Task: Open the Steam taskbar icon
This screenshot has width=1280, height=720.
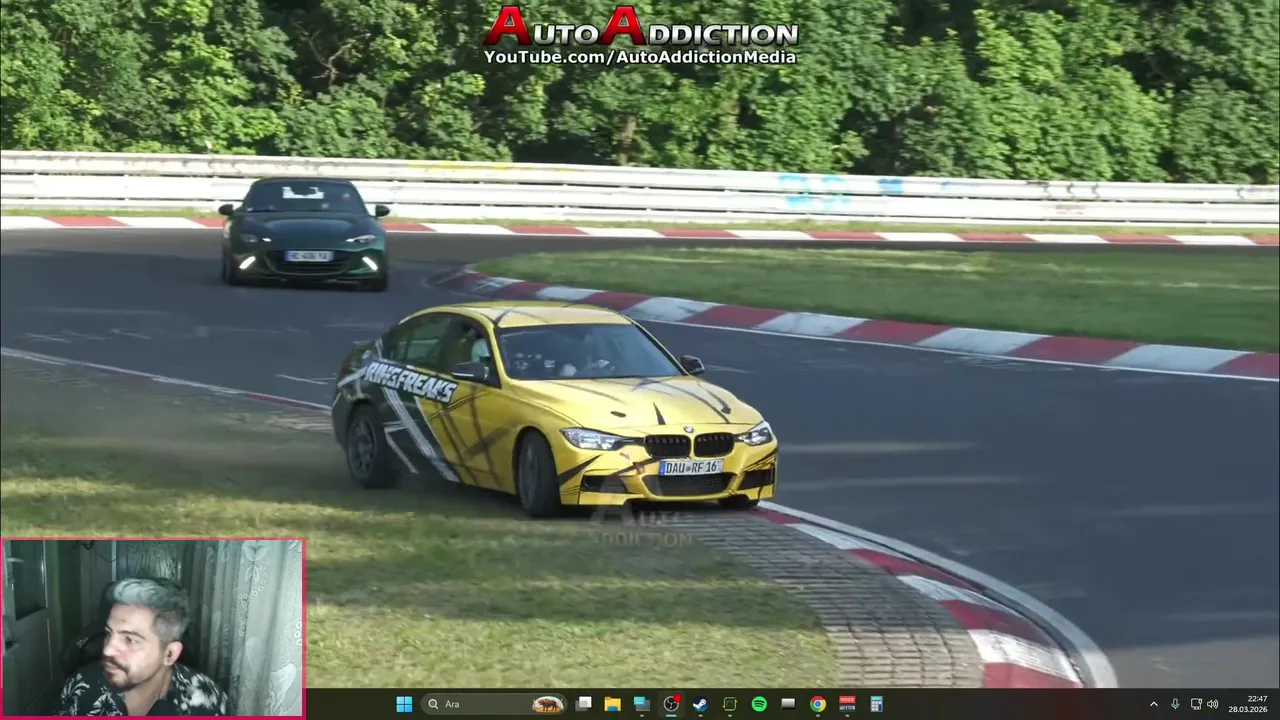Action: click(700, 704)
